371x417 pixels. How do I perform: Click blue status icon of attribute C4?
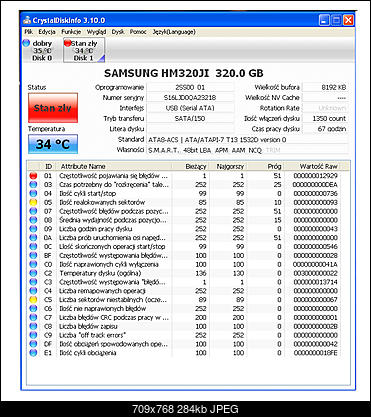point(33,291)
